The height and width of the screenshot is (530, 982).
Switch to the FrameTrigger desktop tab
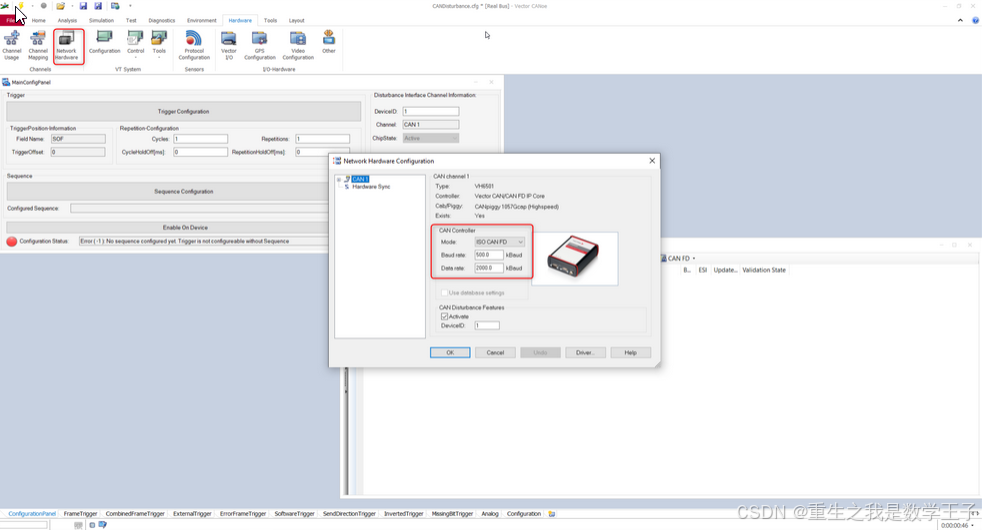tap(80, 514)
